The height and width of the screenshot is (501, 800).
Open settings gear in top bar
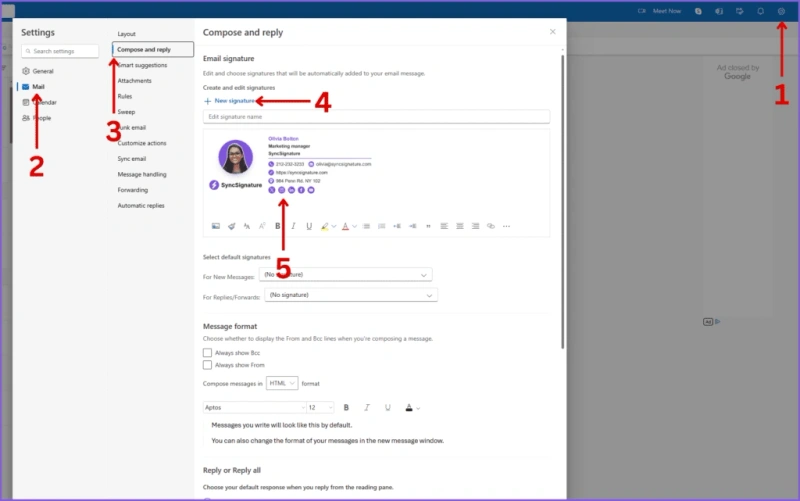point(781,11)
